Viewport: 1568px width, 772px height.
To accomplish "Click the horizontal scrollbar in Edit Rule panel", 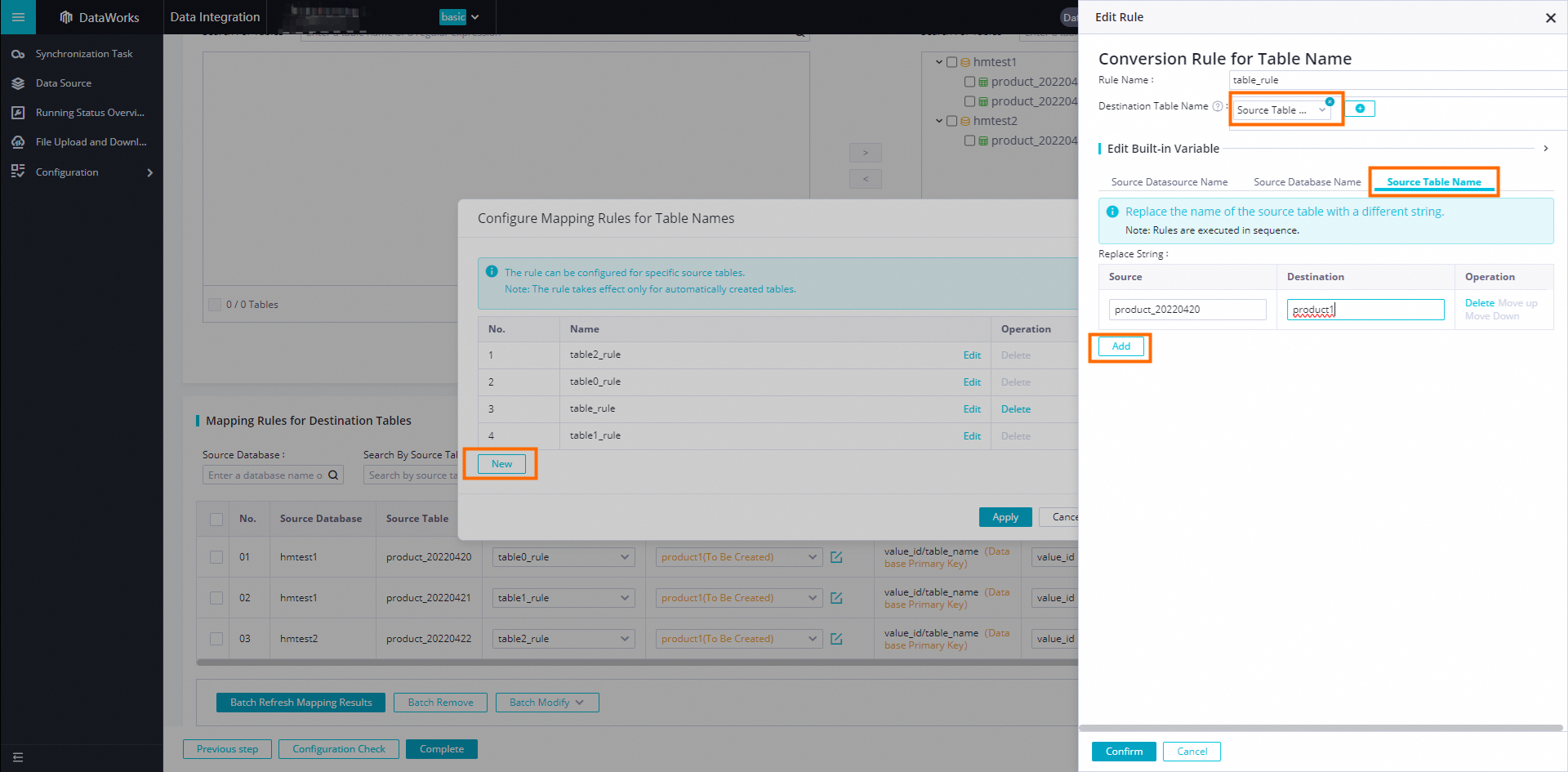I will coord(1321,728).
